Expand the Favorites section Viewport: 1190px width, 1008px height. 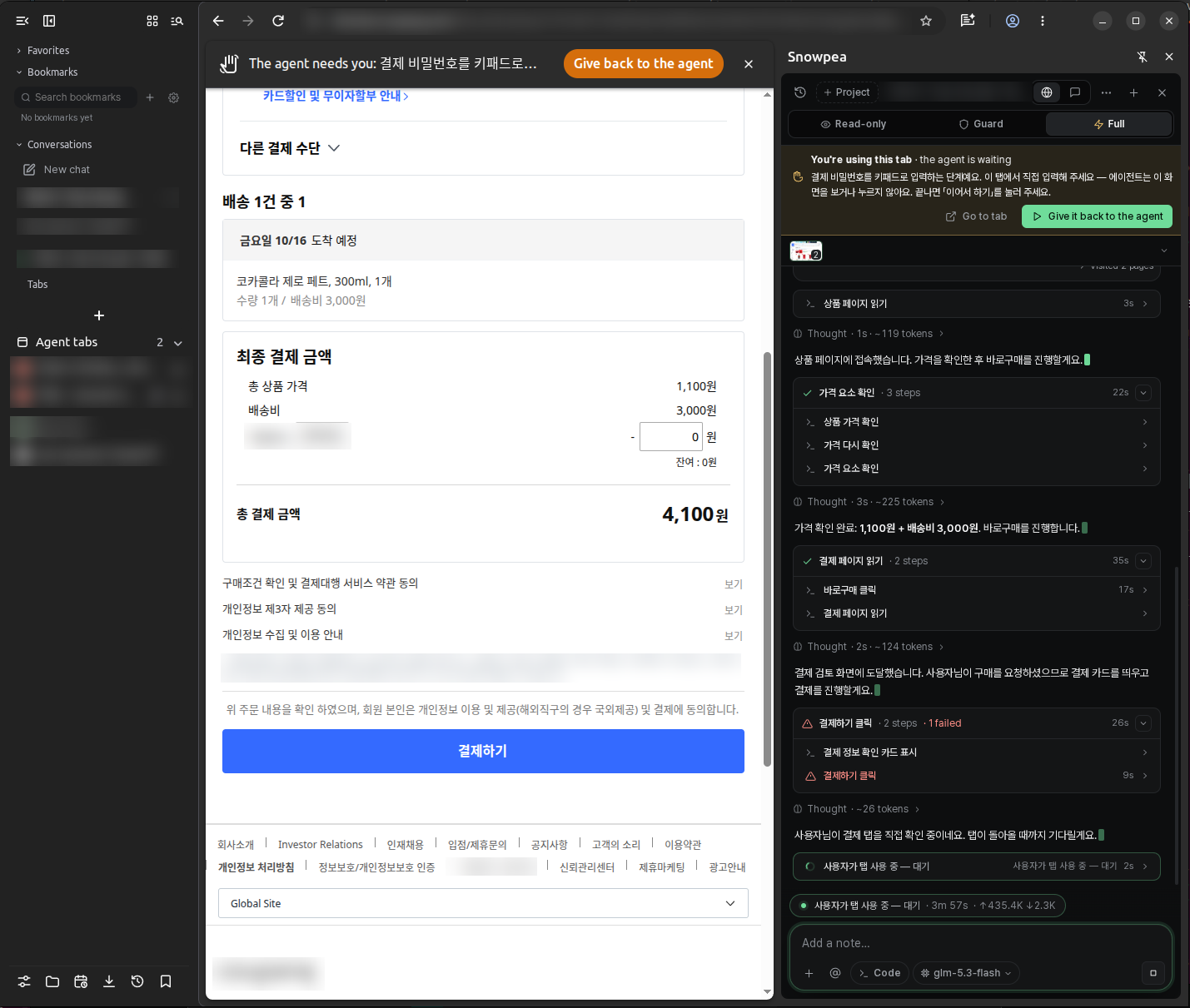click(42, 51)
